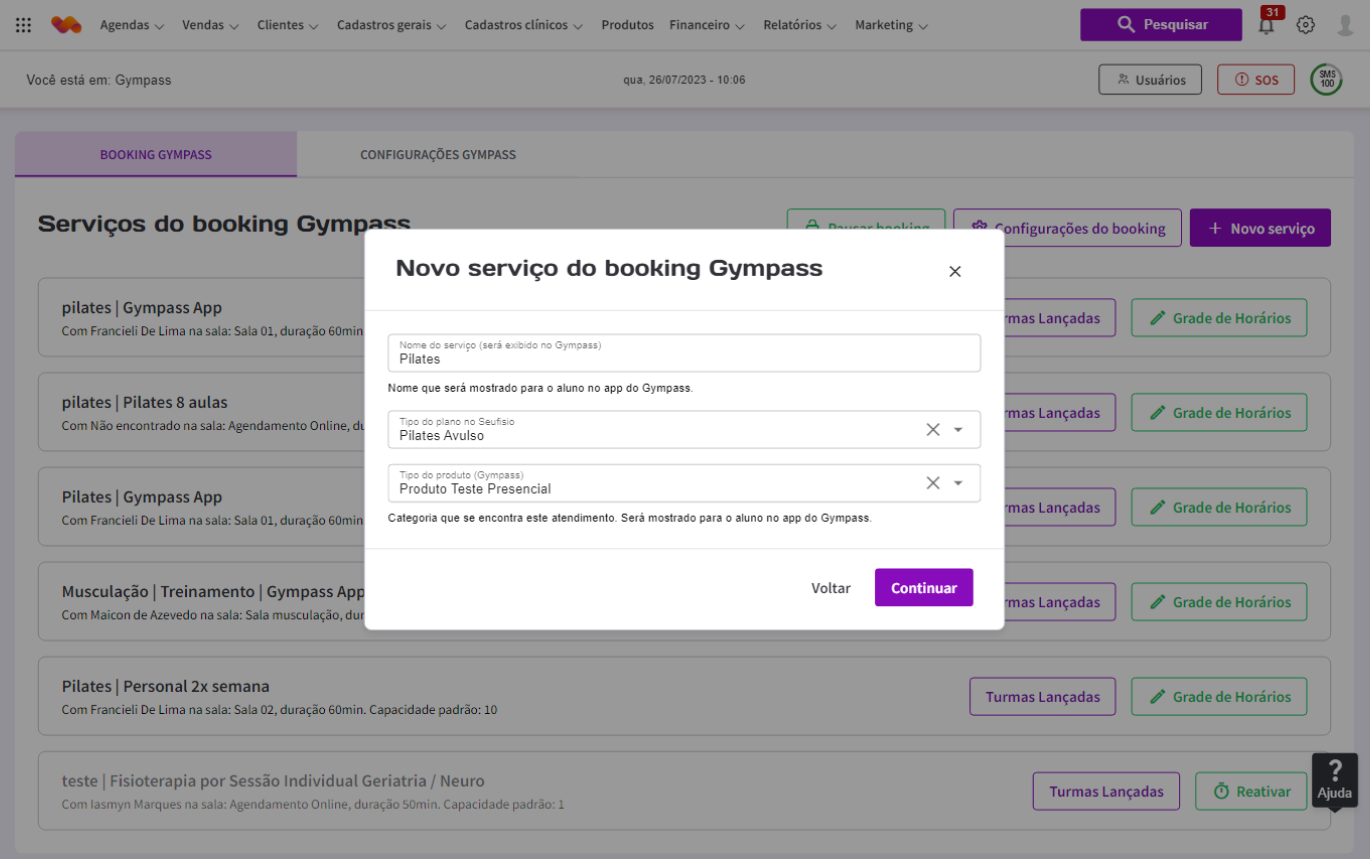
Task: Open Grade de Horários for Pilates 8 aulas
Action: coord(1219,412)
